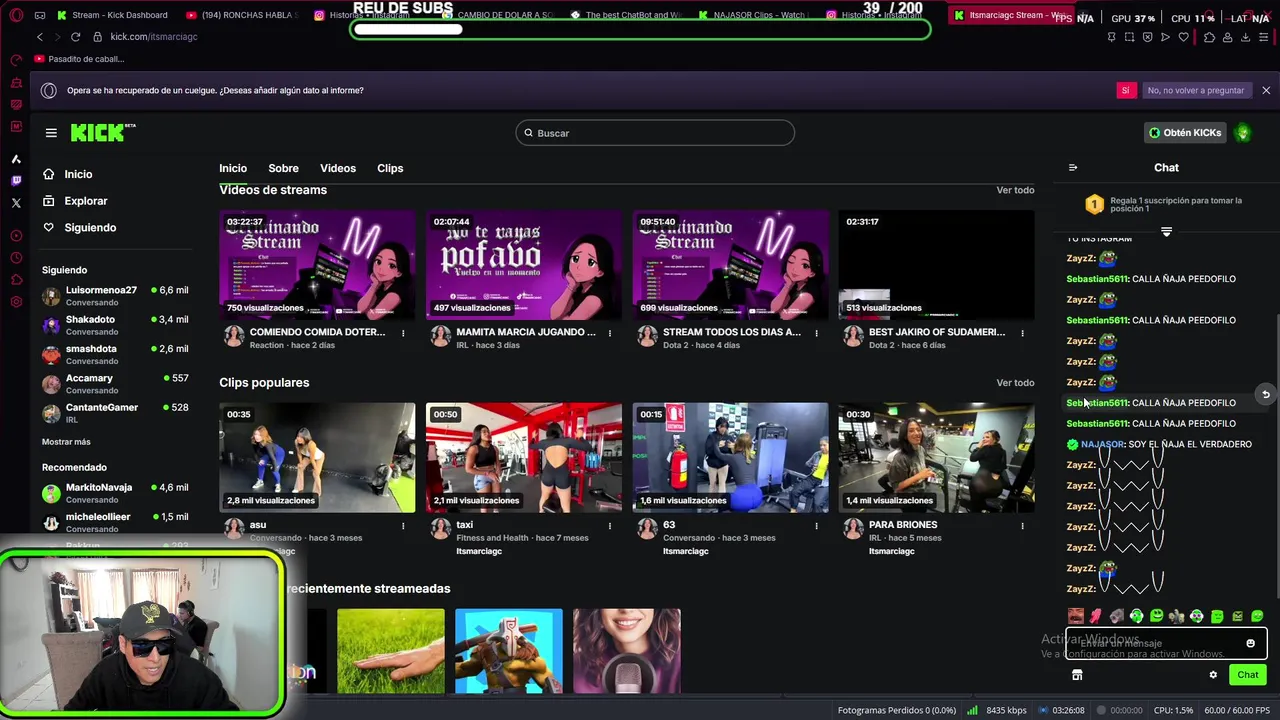Select Inicio channel tab
The image size is (1280, 720).
point(233,168)
